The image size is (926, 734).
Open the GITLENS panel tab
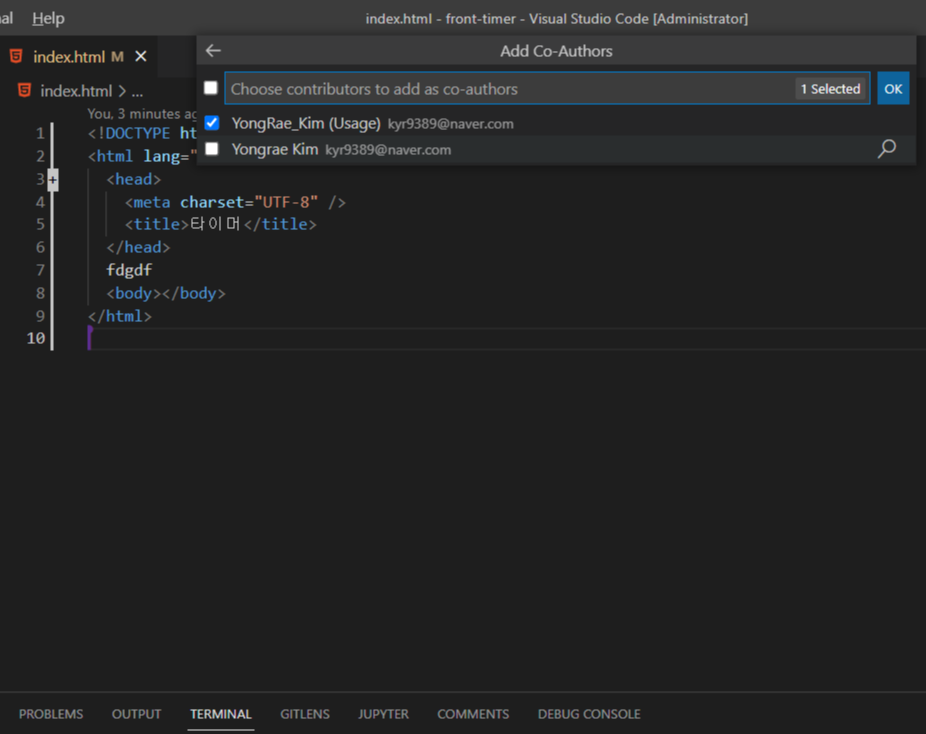click(305, 714)
